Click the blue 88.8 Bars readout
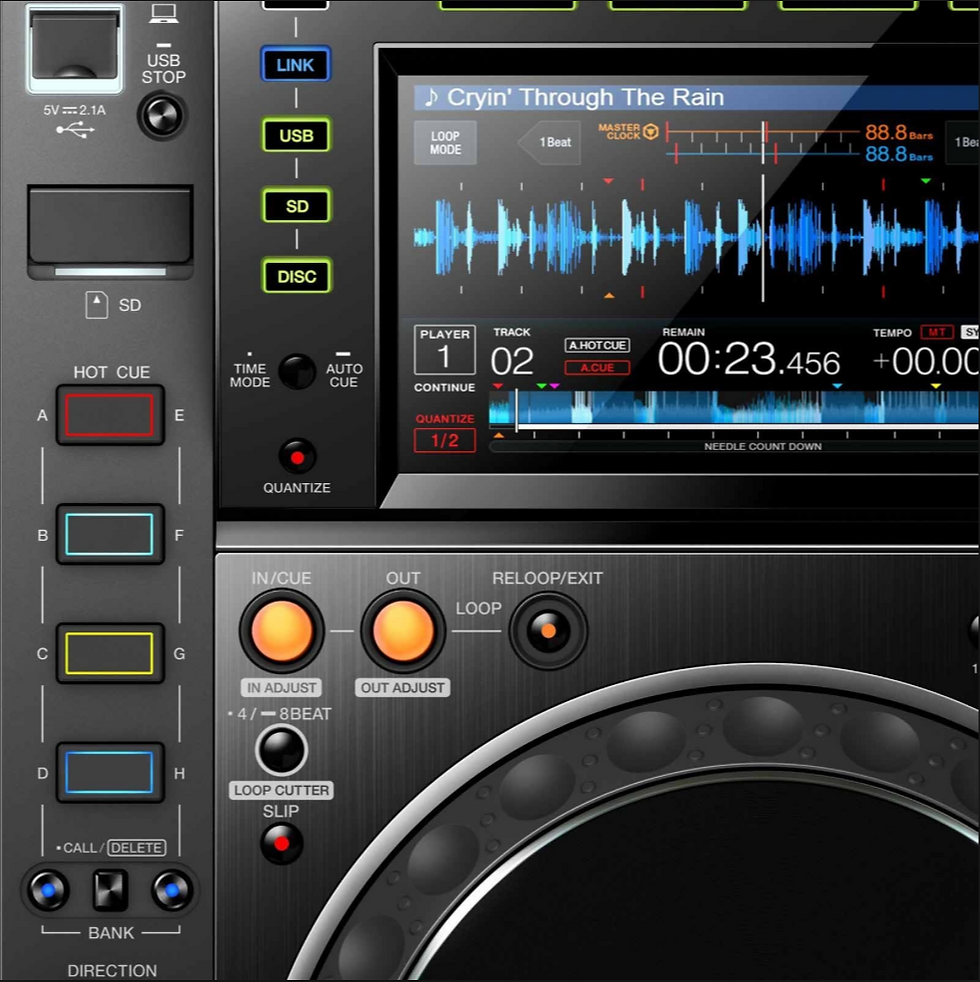The width and height of the screenshot is (980, 982). (x=899, y=154)
